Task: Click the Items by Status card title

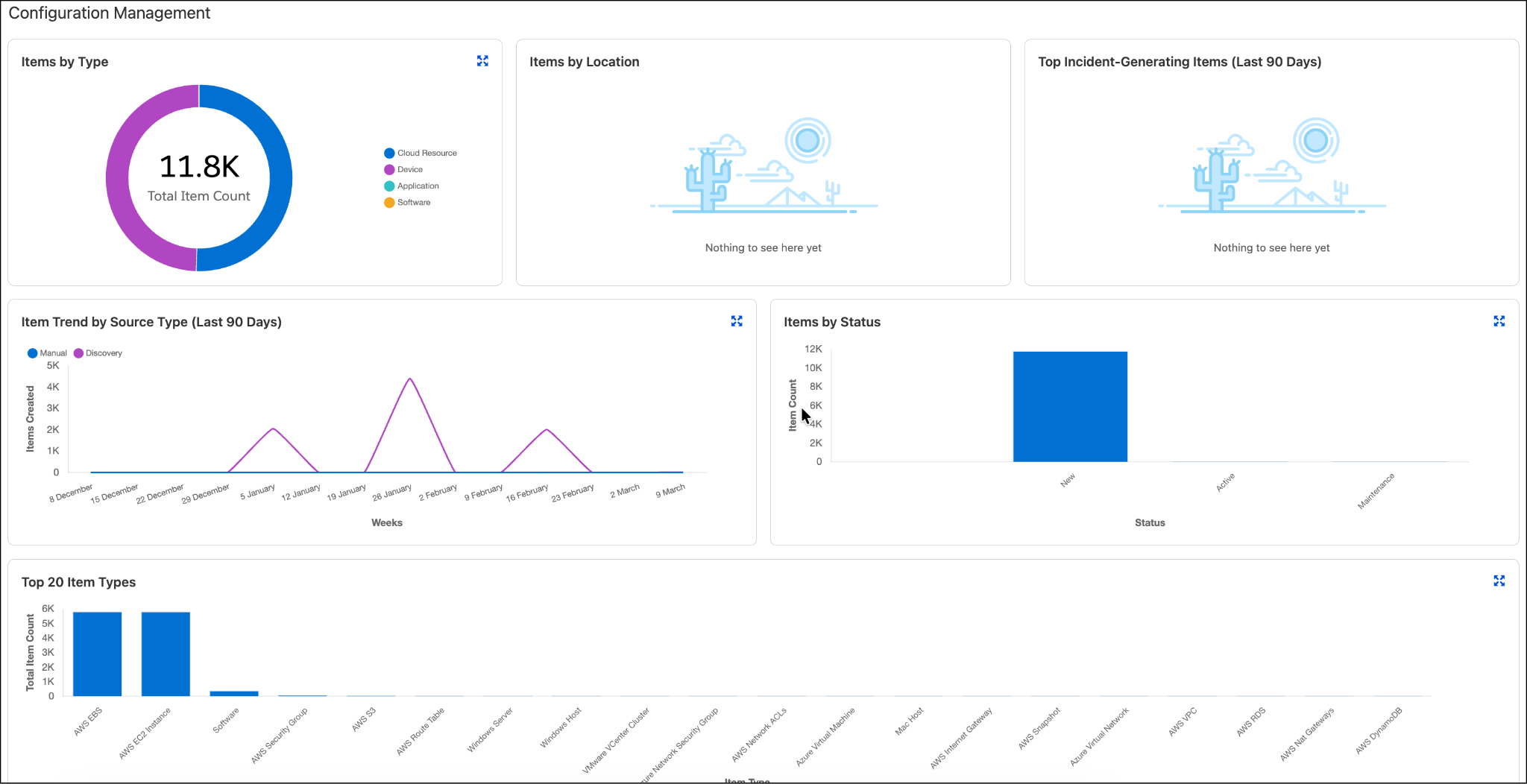Action: pos(832,322)
